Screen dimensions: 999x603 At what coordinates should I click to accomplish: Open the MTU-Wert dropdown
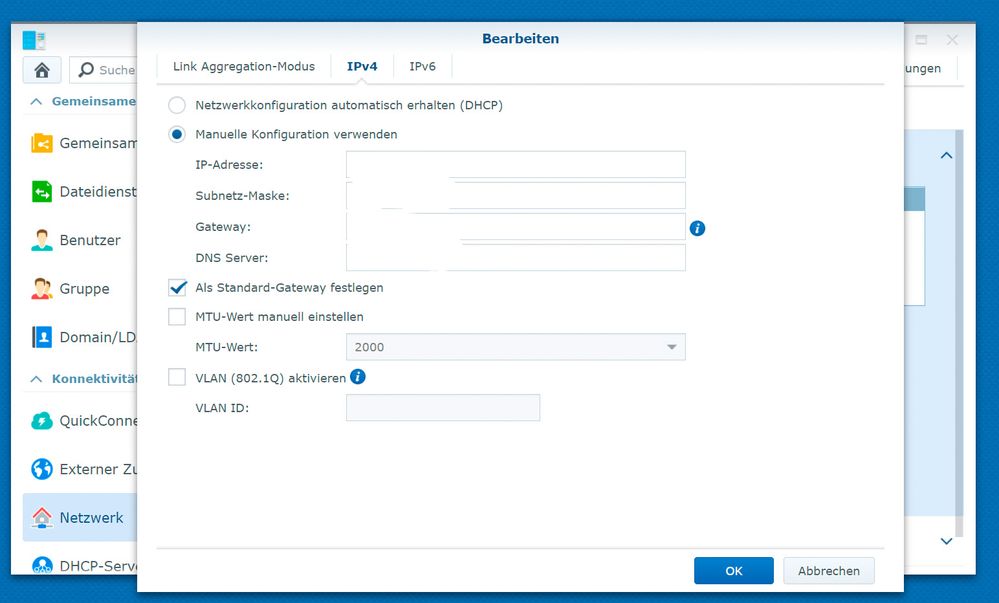coord(671,347)
